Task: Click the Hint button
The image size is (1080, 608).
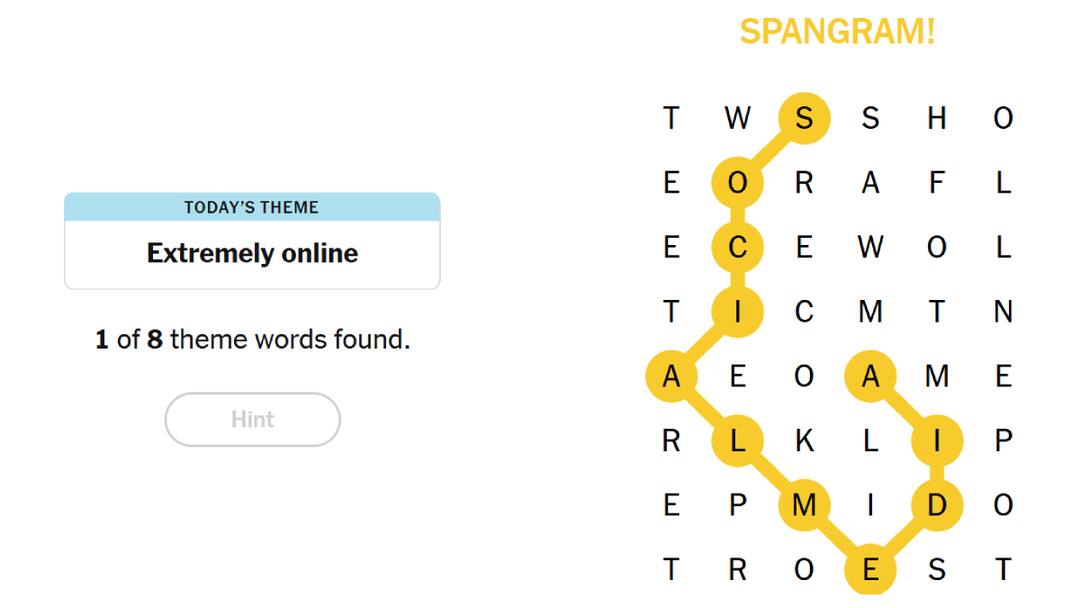Action: click(x=251, y=419)
